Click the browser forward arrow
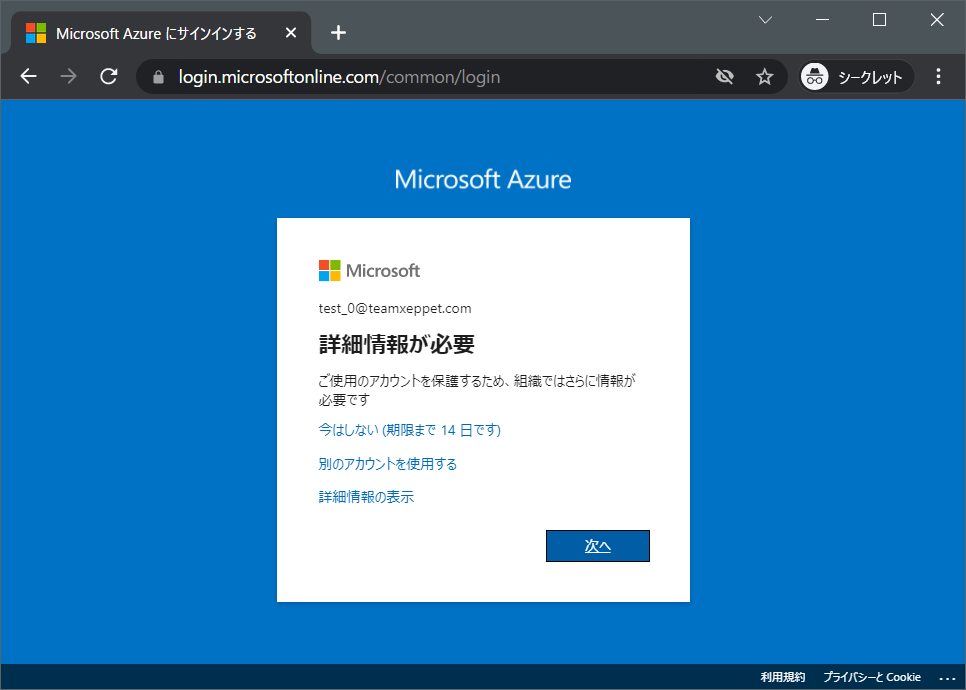Image resolution: width=966 pixels, height=690 pixels. click(68, 76)
